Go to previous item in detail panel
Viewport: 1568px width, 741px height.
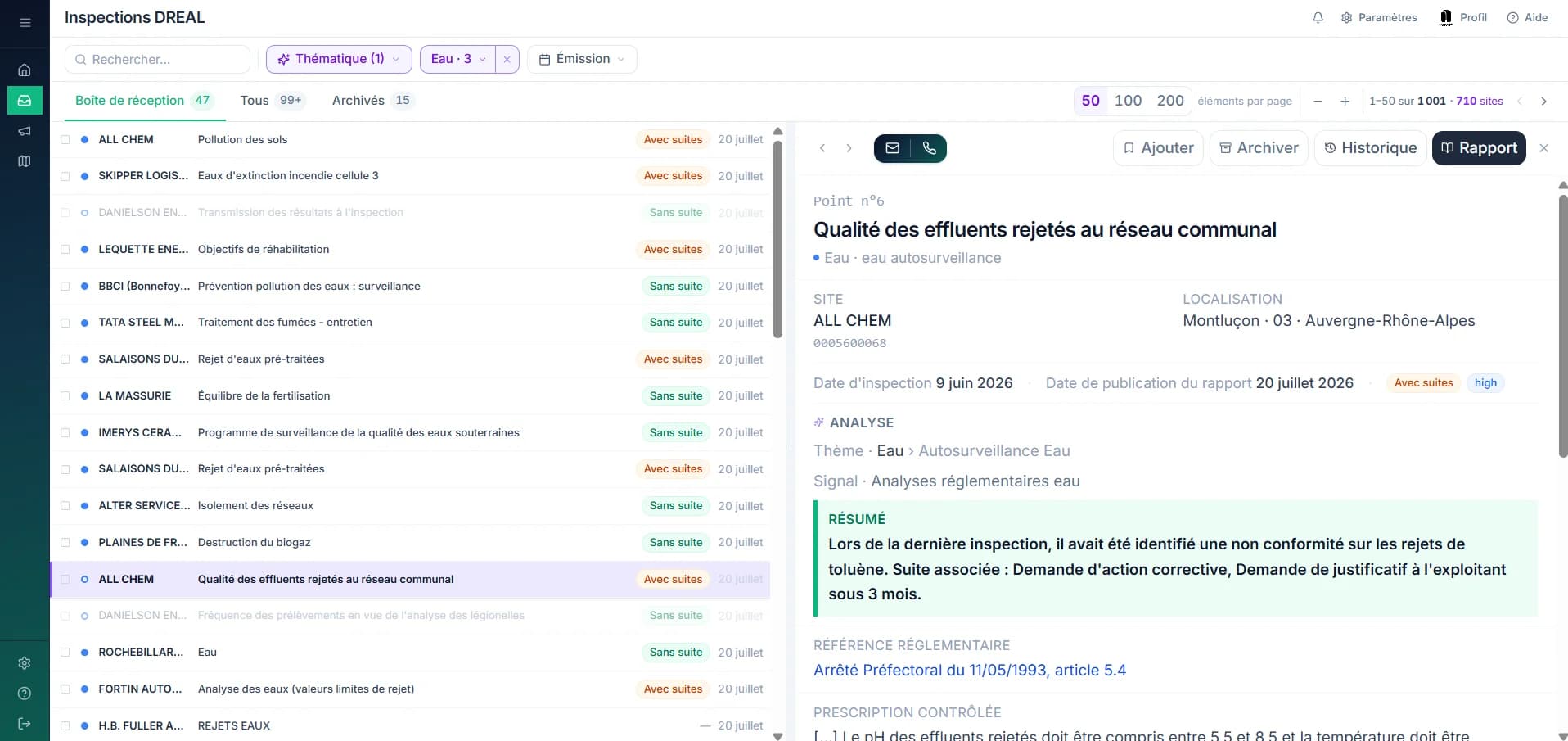click(x=822, y=148)
